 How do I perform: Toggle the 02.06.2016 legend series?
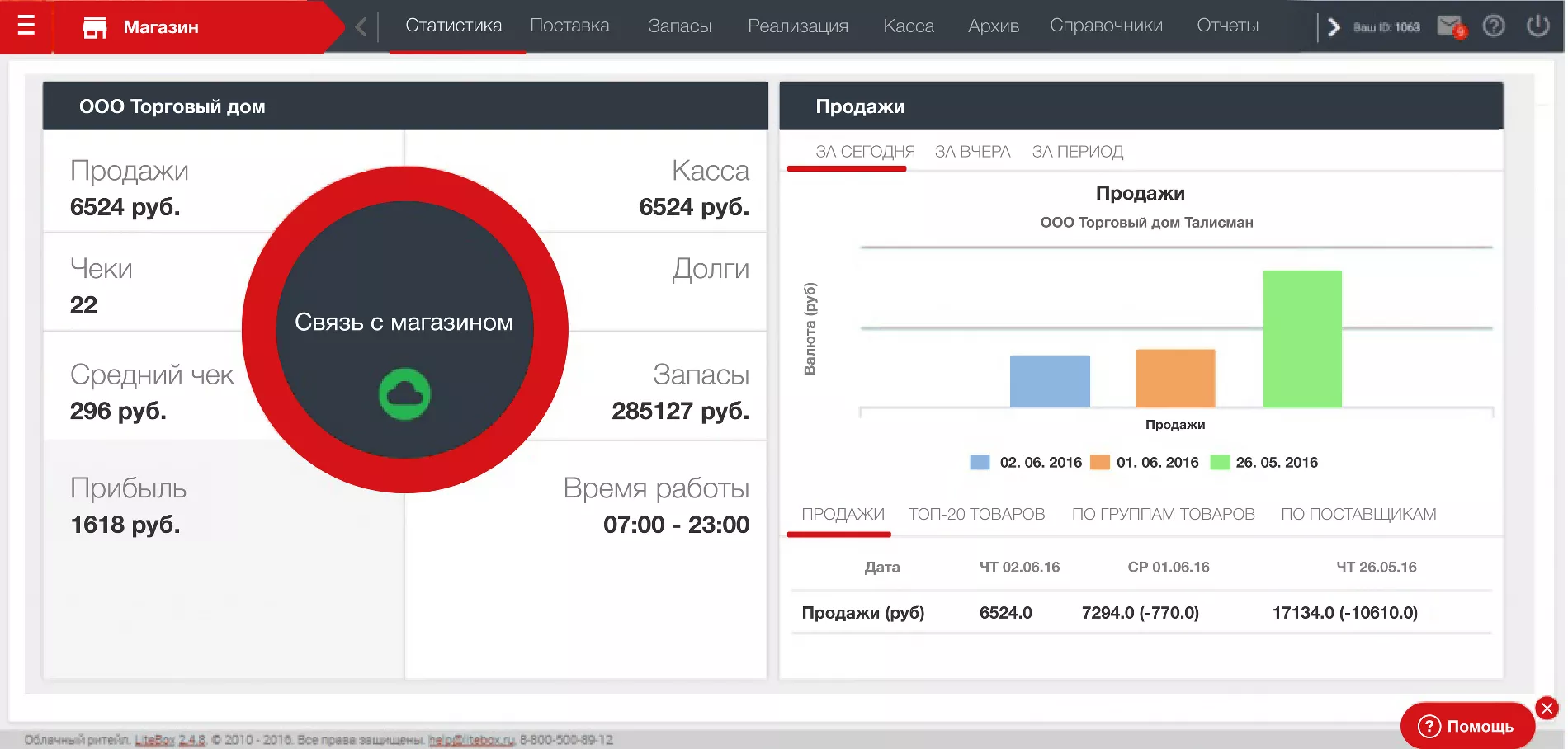pos(1027,463)
